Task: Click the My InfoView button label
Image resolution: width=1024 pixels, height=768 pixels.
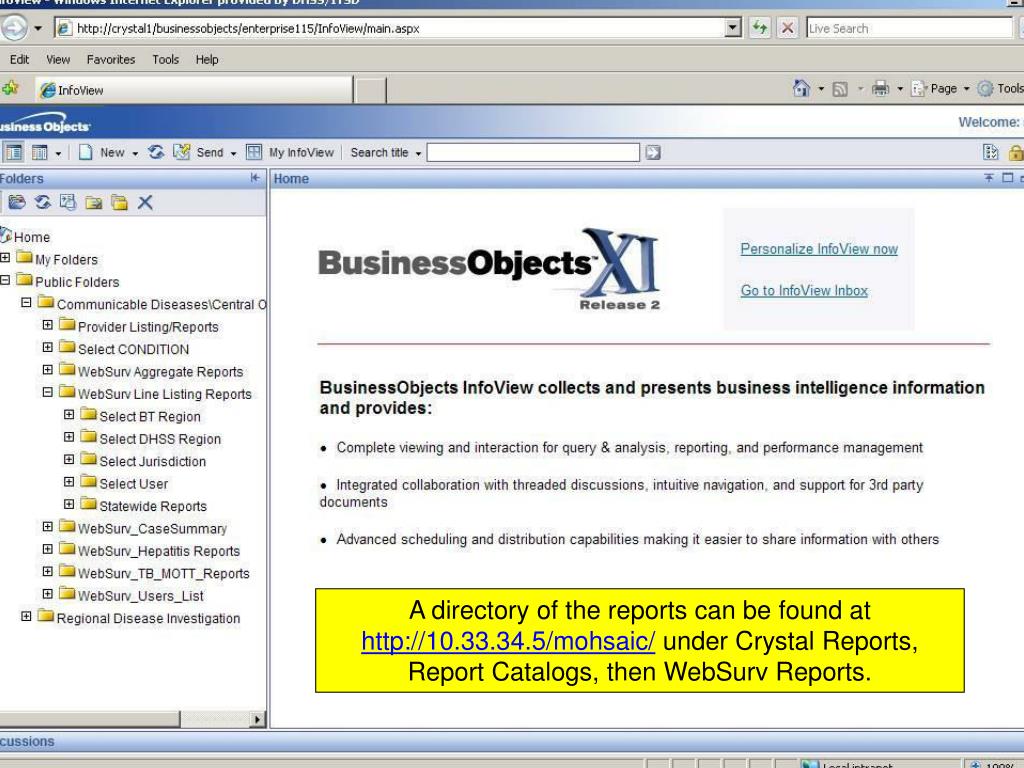Action: (x=301, y=152)
